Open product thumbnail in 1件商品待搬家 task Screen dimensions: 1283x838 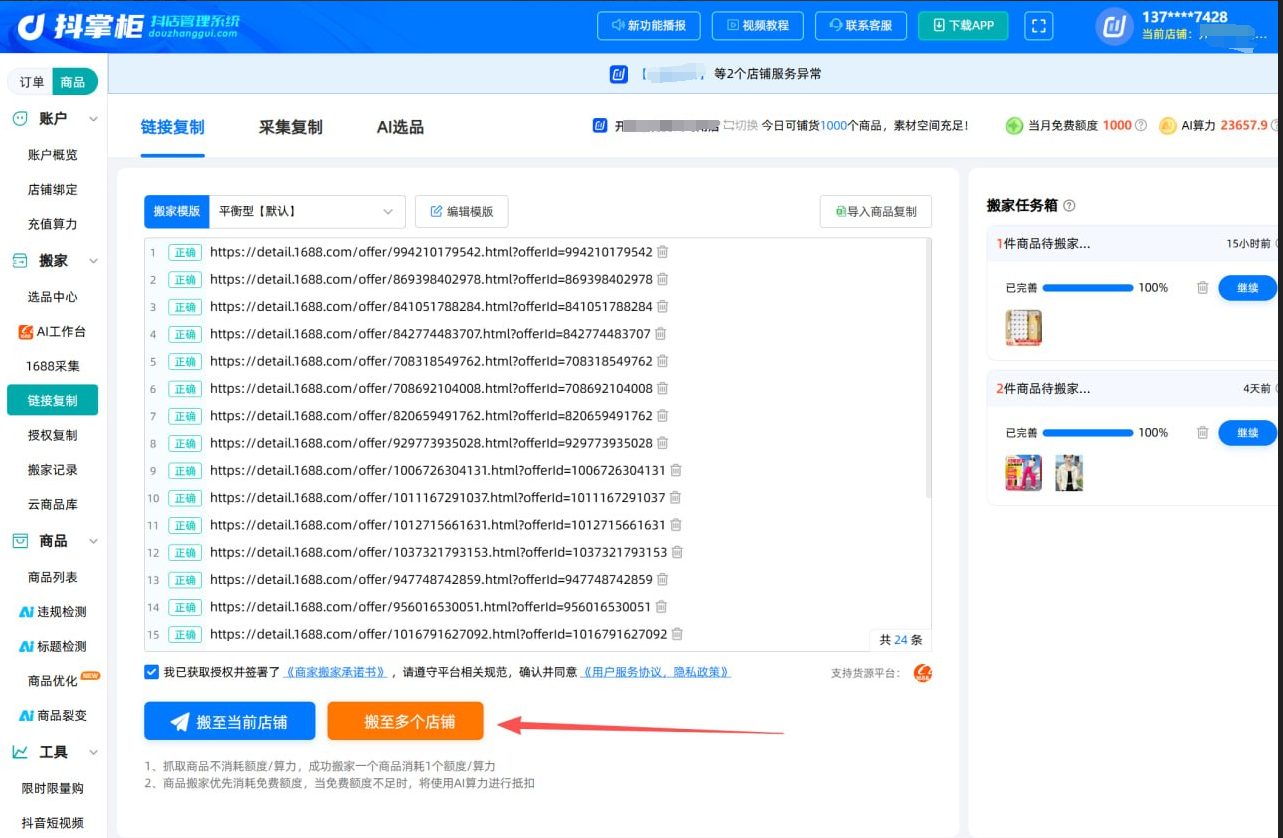(x=1023, y=328)
